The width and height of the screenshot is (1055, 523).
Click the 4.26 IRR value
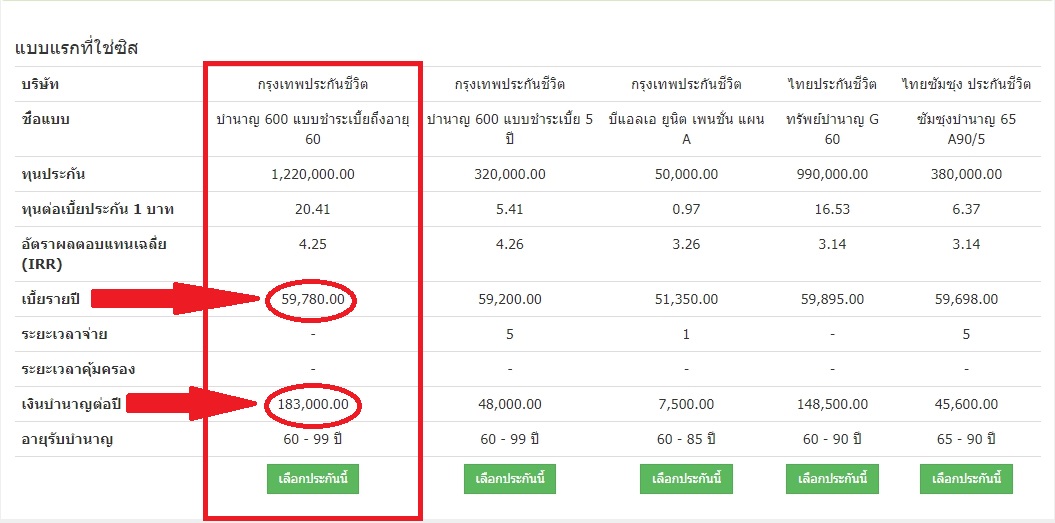[x=510, y=244]
